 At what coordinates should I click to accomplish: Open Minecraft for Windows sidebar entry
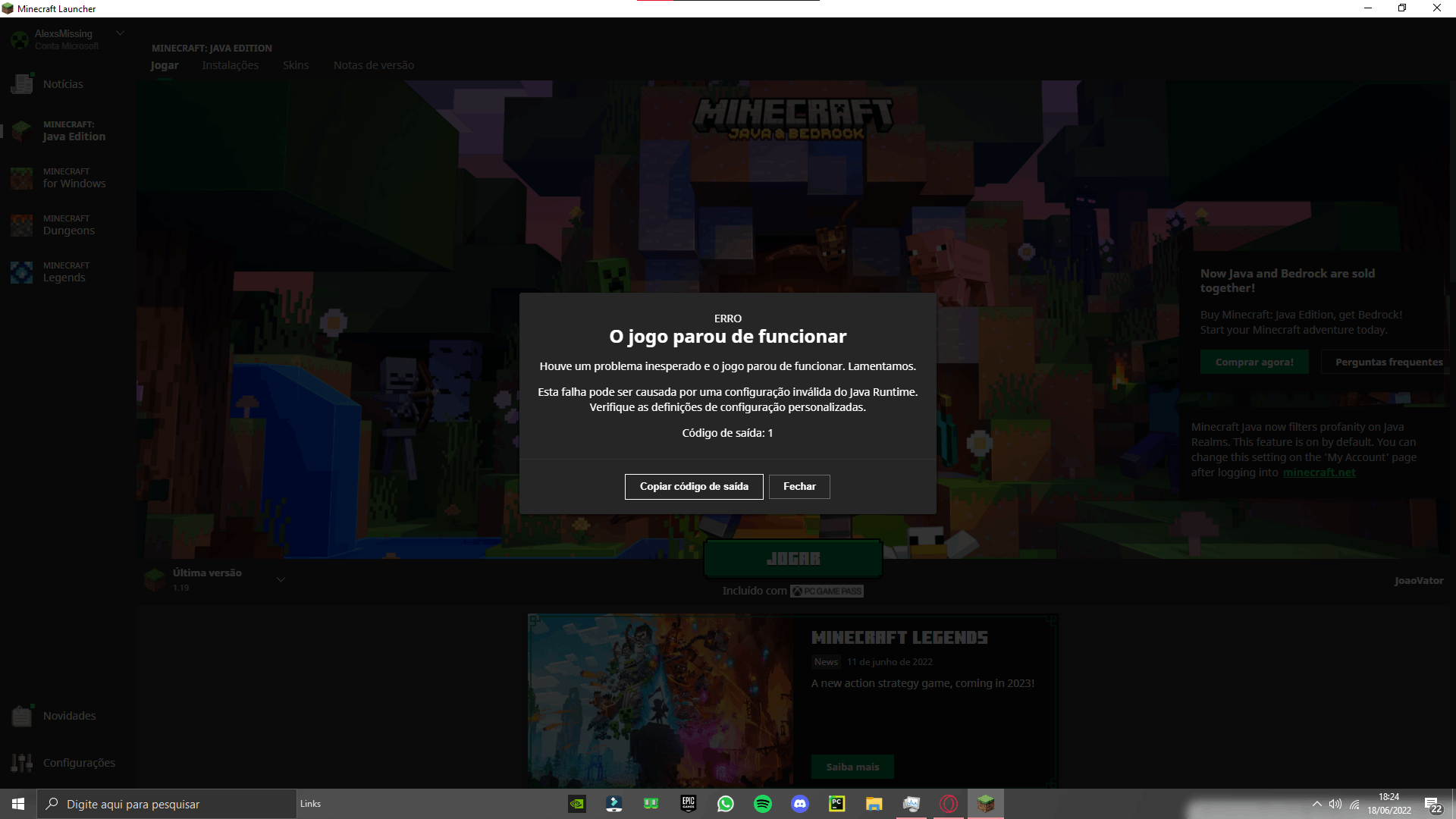22,178
